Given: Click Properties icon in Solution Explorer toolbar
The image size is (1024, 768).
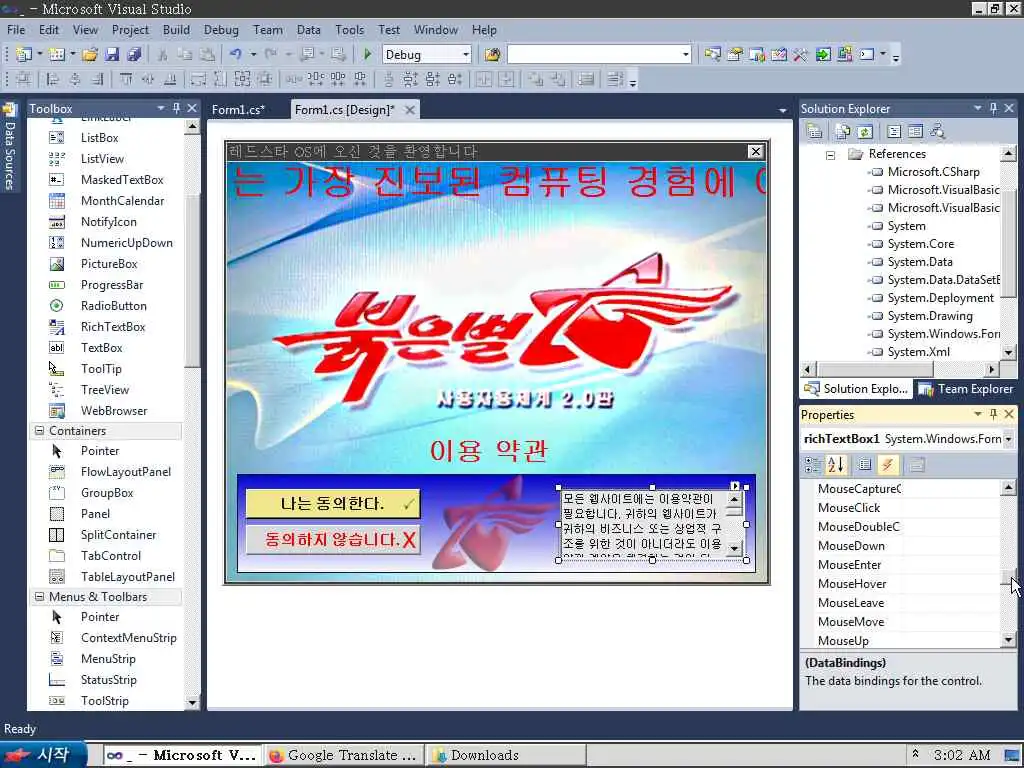Looking at the screenshot, I should (x=814, y=132).
